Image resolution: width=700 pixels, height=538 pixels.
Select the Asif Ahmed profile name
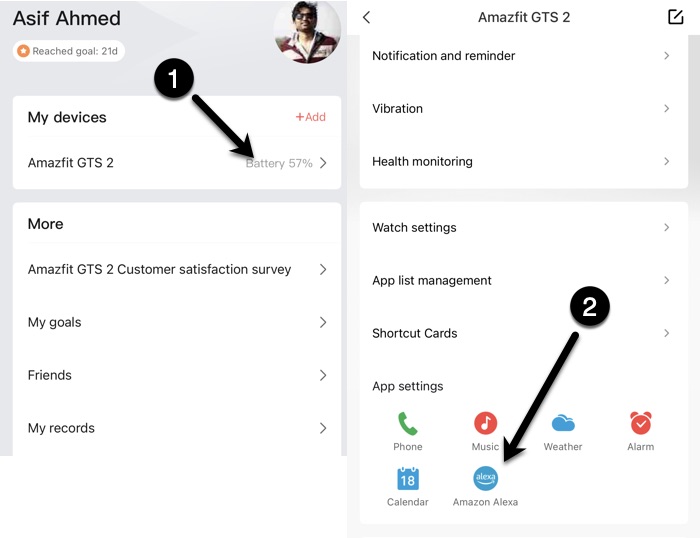click(x=67, y=18)
